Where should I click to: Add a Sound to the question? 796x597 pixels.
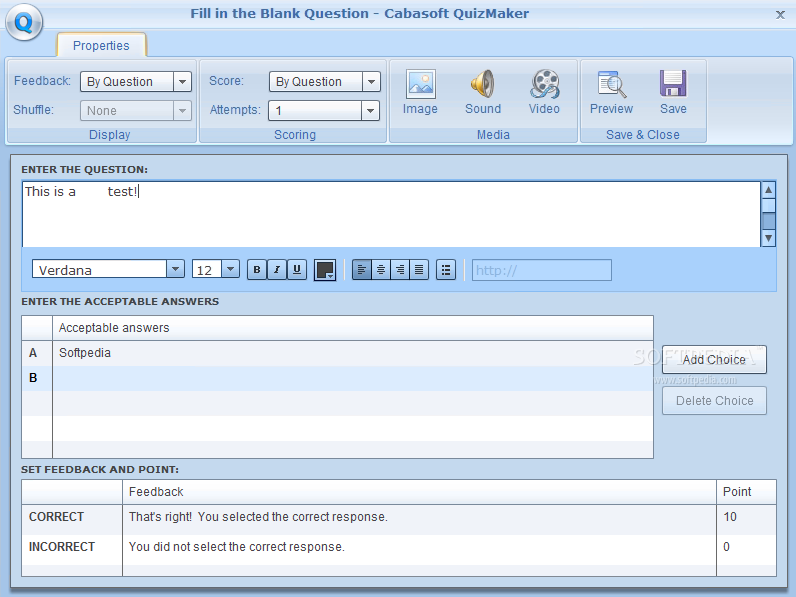tap(483, 92)
